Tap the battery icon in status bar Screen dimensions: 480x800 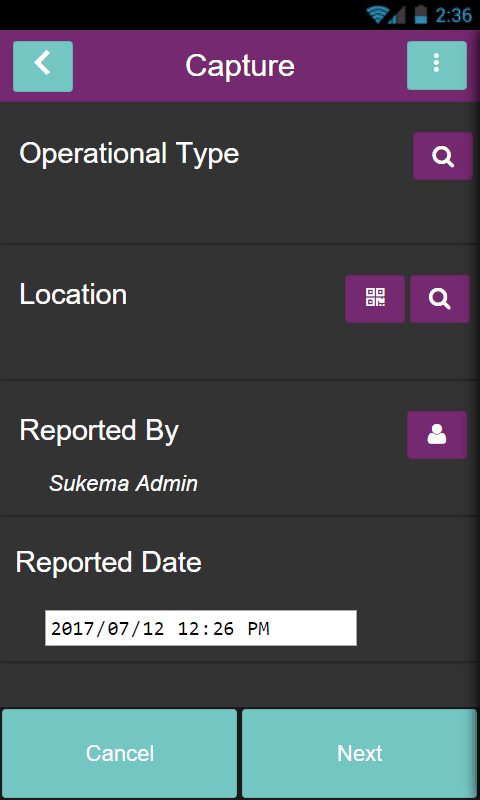(420, 15)
